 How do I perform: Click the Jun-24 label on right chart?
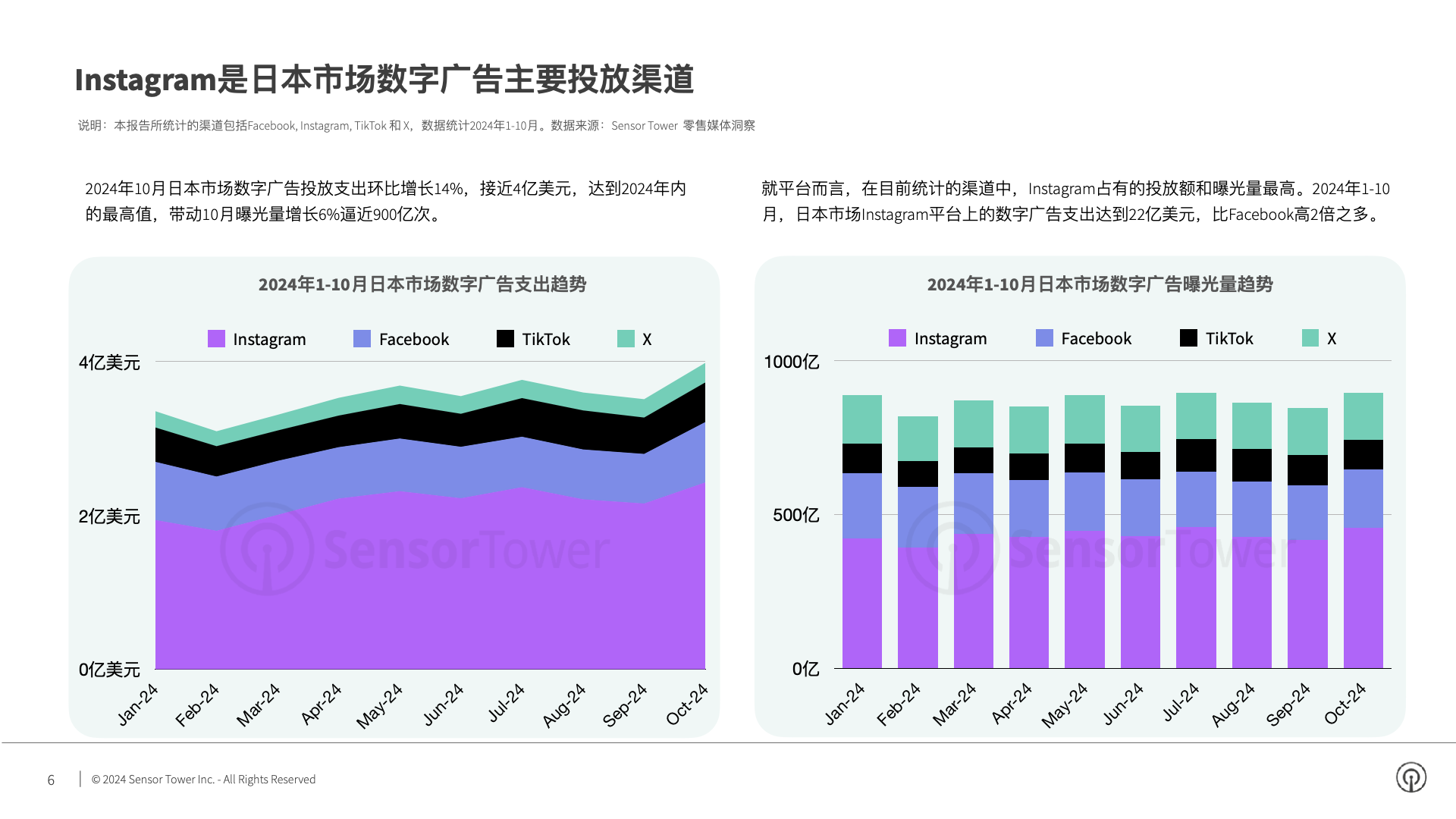[1123, 704]
